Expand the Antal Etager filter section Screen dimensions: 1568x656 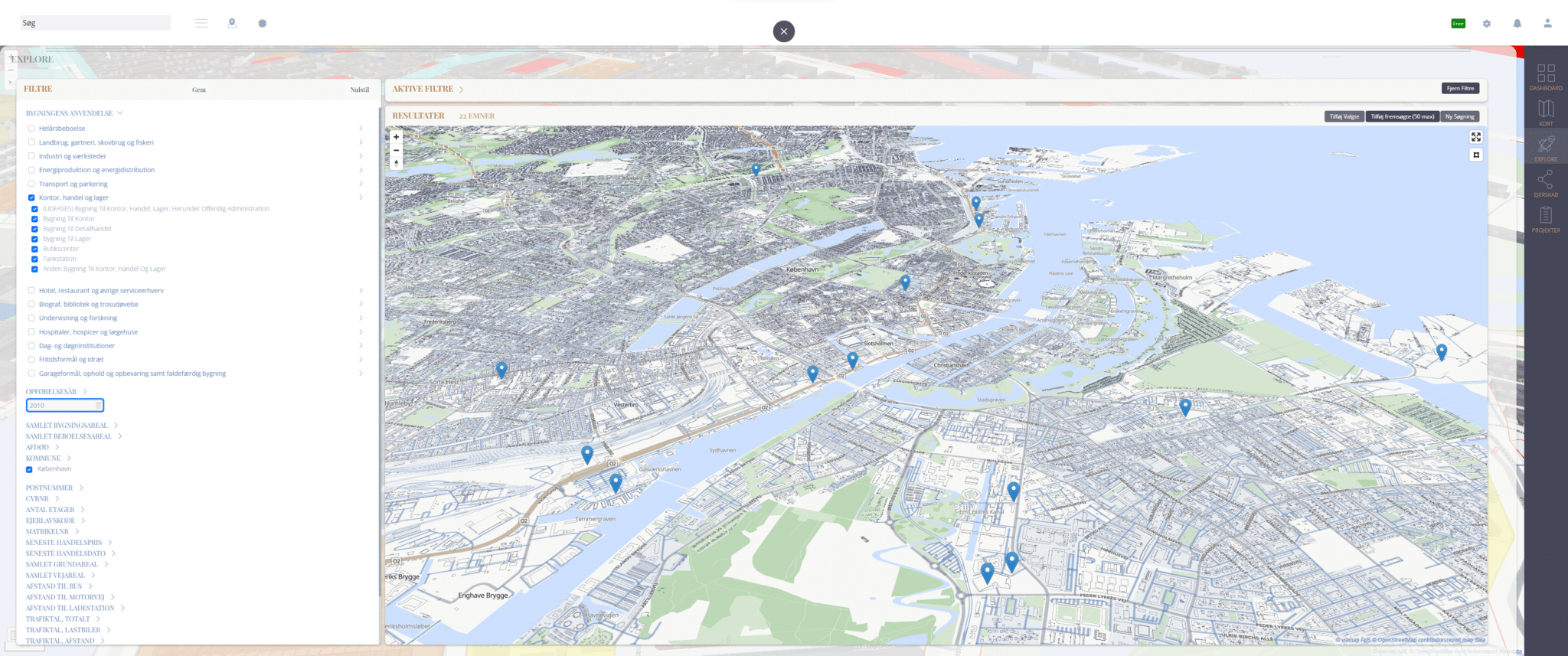[x=83, y=510]
